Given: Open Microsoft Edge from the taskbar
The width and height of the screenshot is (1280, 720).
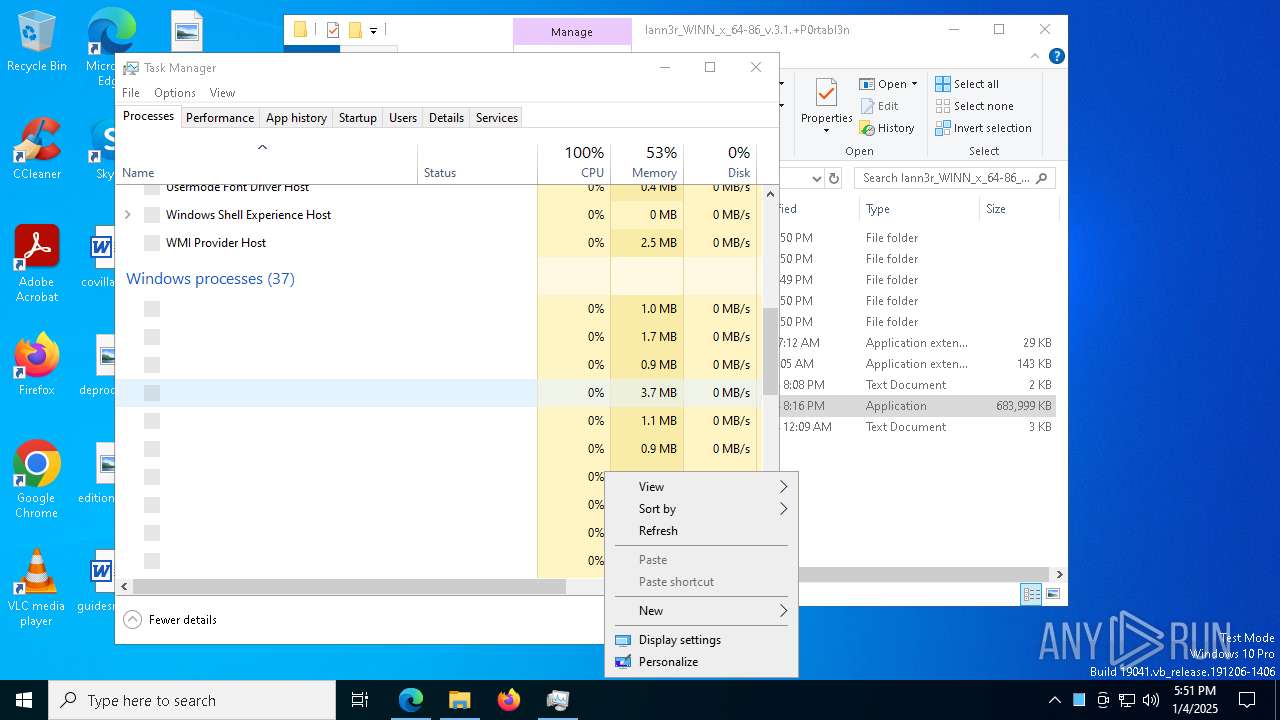Looking at the screenshot, I should point(411,700).
